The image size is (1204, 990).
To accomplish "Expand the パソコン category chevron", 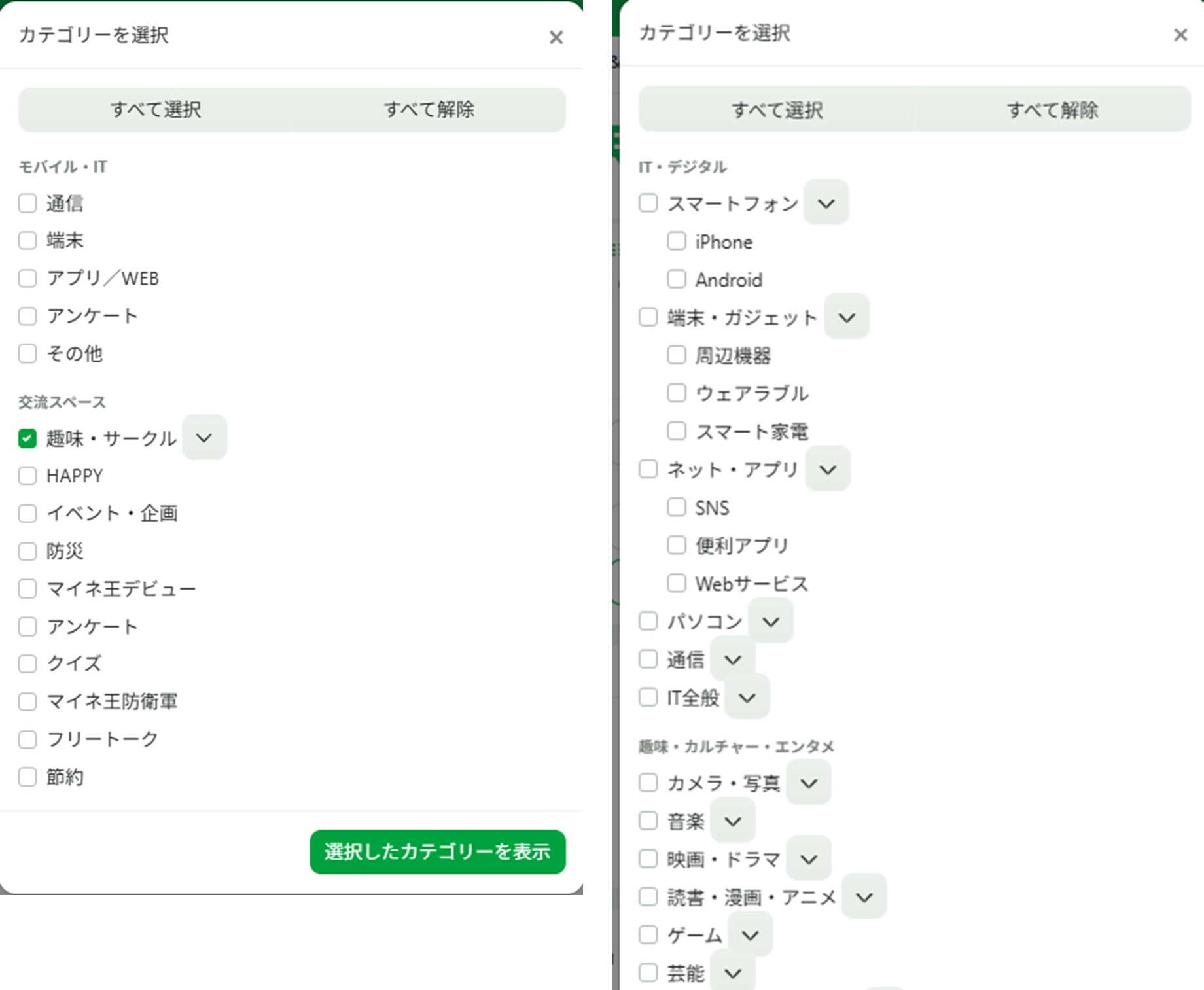I will 771,621.
